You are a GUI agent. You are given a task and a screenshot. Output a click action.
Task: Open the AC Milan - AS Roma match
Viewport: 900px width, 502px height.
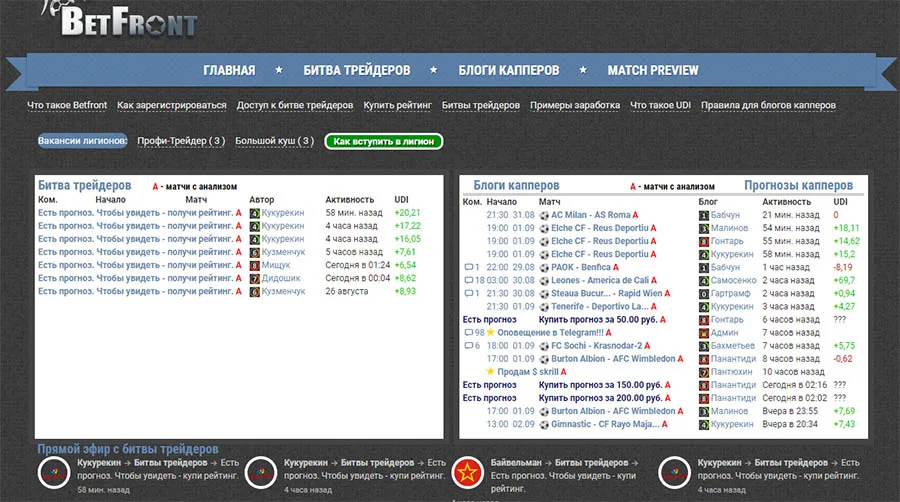[x=591, y=215]
